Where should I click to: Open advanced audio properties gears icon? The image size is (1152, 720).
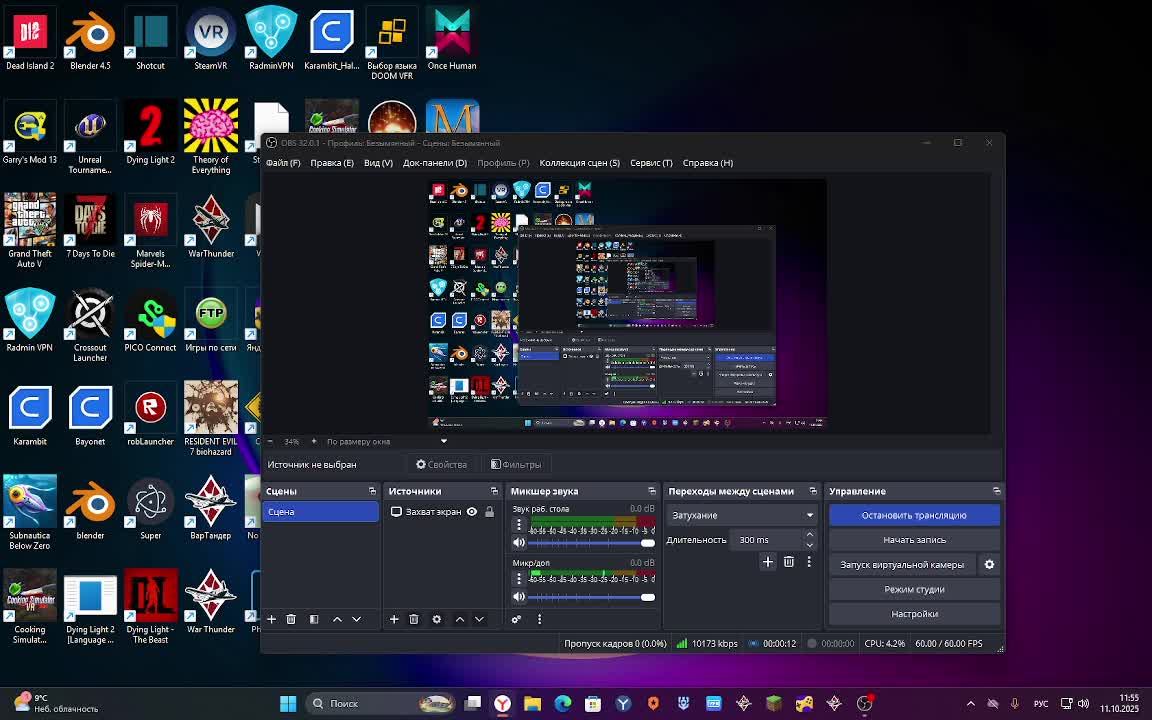click(517, 619)
